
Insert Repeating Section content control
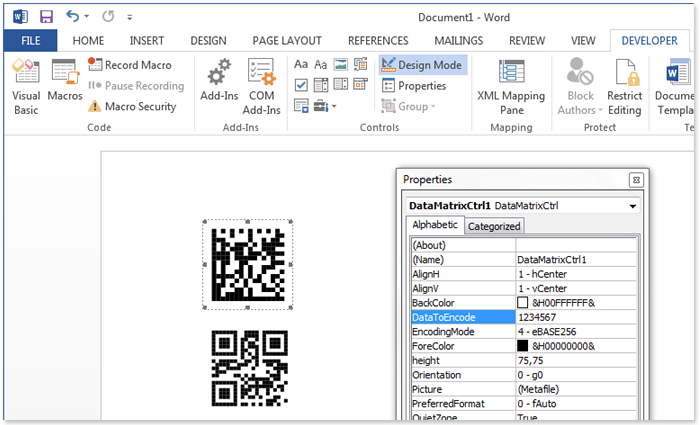point(301,106)
